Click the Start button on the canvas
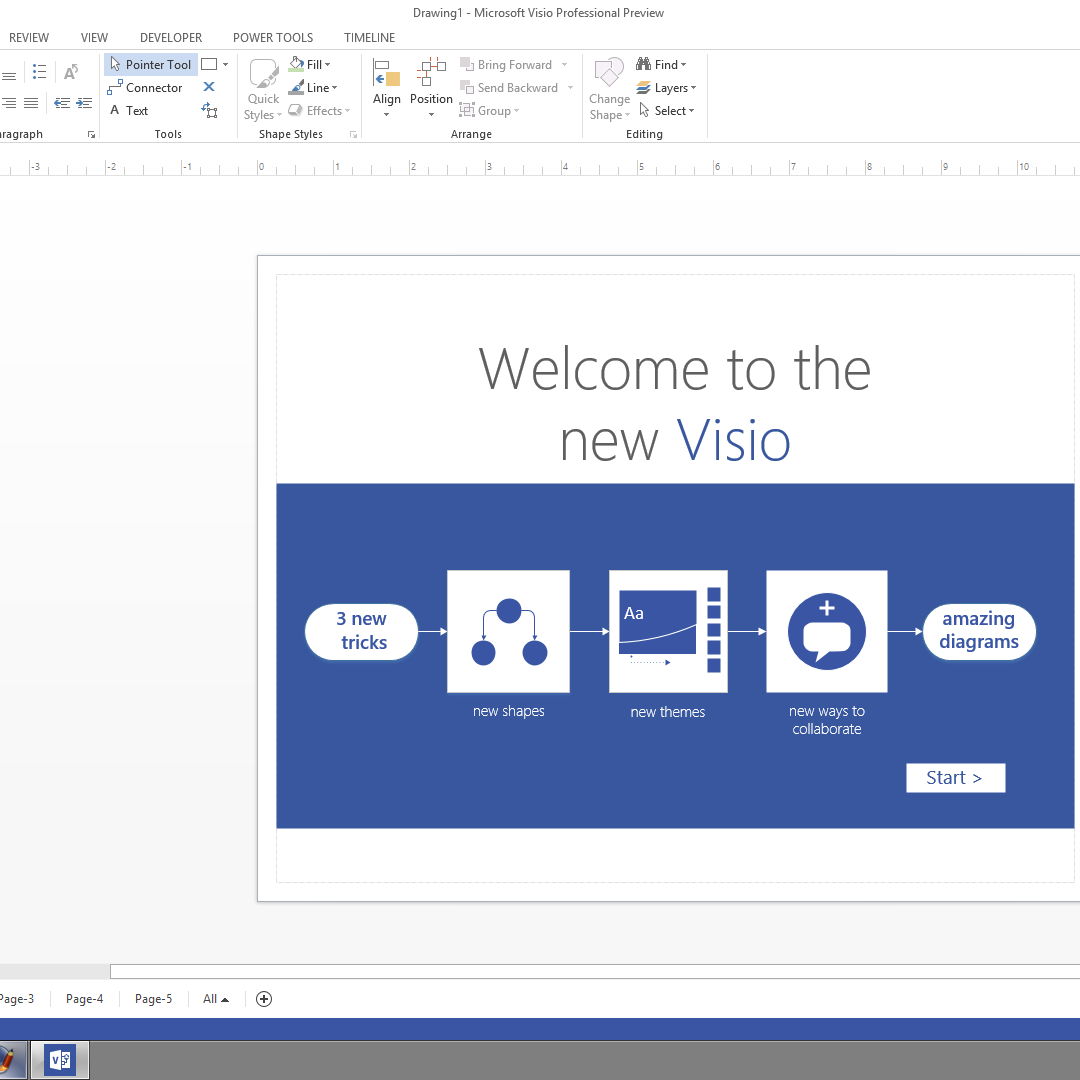 coord(955,777)
